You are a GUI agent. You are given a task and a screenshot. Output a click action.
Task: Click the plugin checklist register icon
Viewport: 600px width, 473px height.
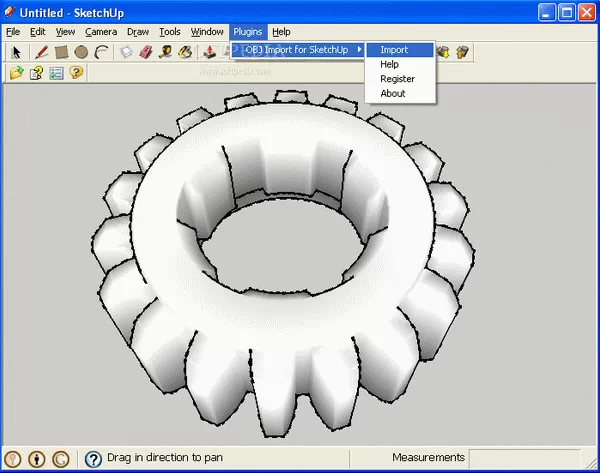(56, 72)
